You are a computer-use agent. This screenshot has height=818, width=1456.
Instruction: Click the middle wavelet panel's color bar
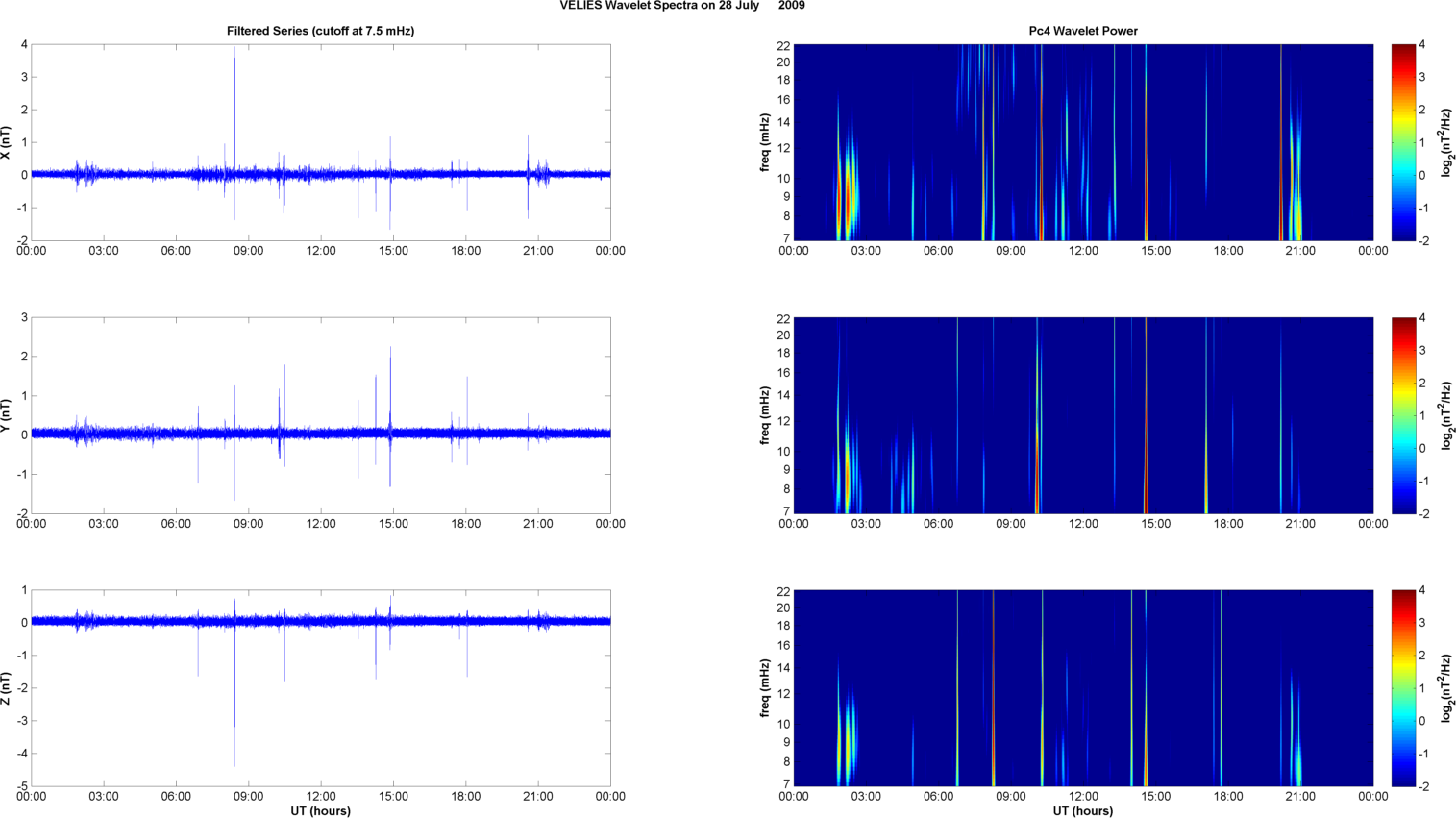(1403, 415)
